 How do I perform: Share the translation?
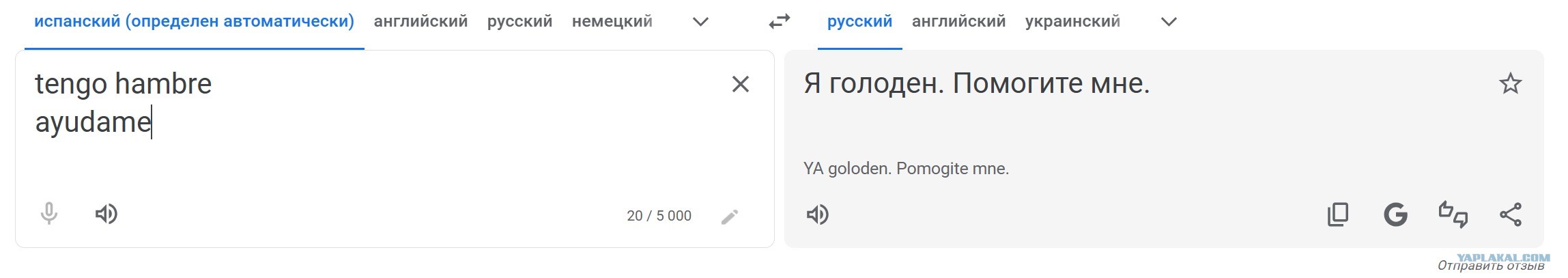click(1511, 214)
